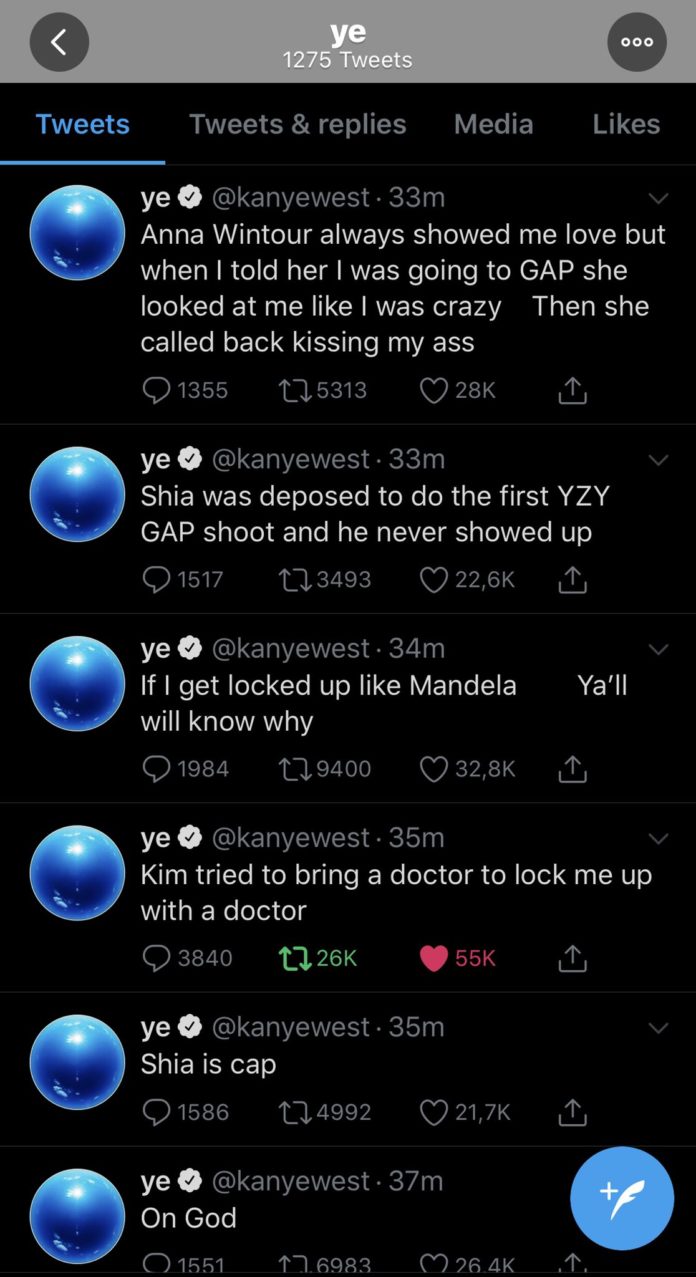The image size is (696, 1277).
Task: Reply to the Anna Wintour tweet
Action: (156, 390)
